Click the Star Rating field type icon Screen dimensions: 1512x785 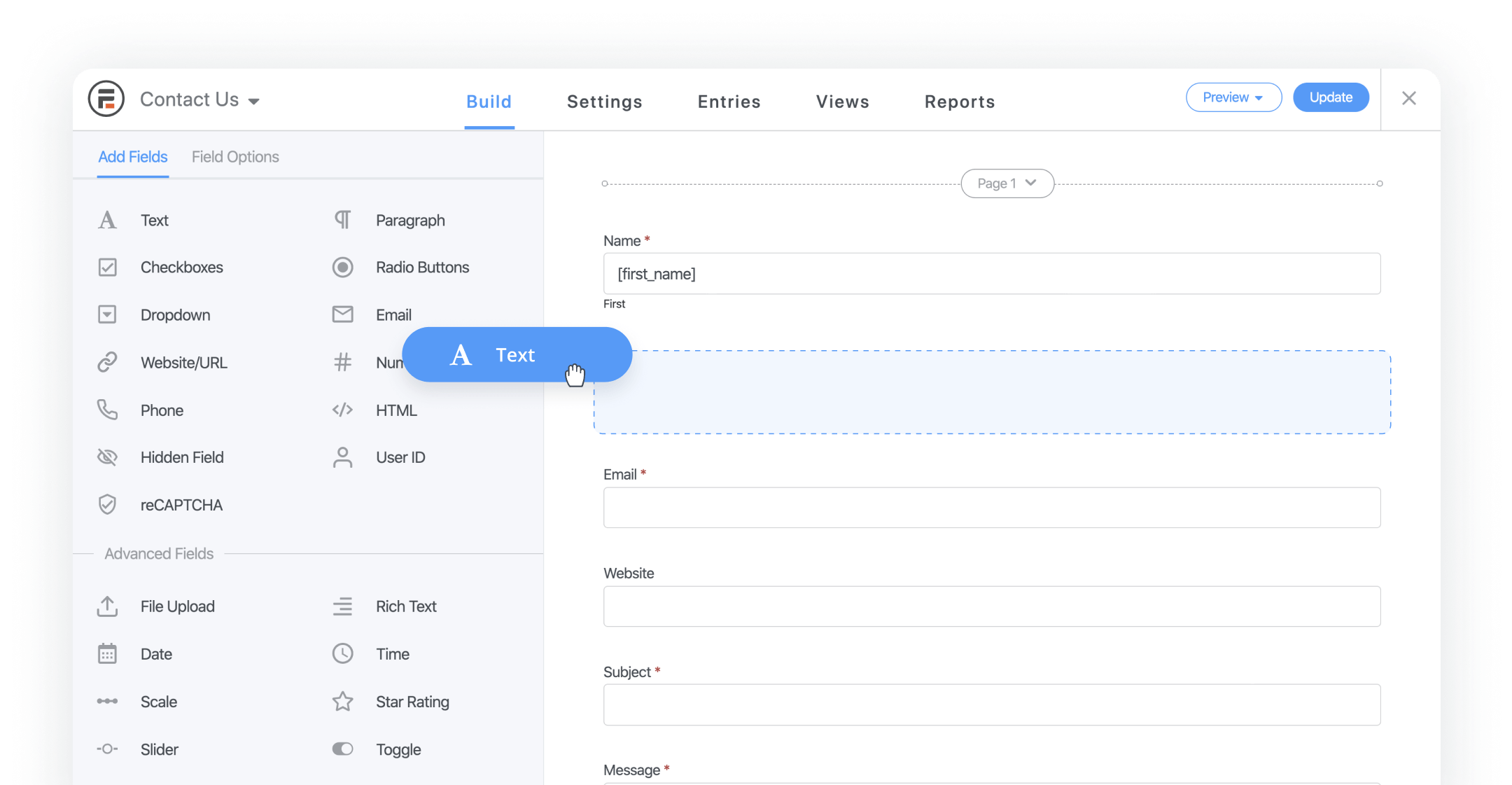coord(344,700)
